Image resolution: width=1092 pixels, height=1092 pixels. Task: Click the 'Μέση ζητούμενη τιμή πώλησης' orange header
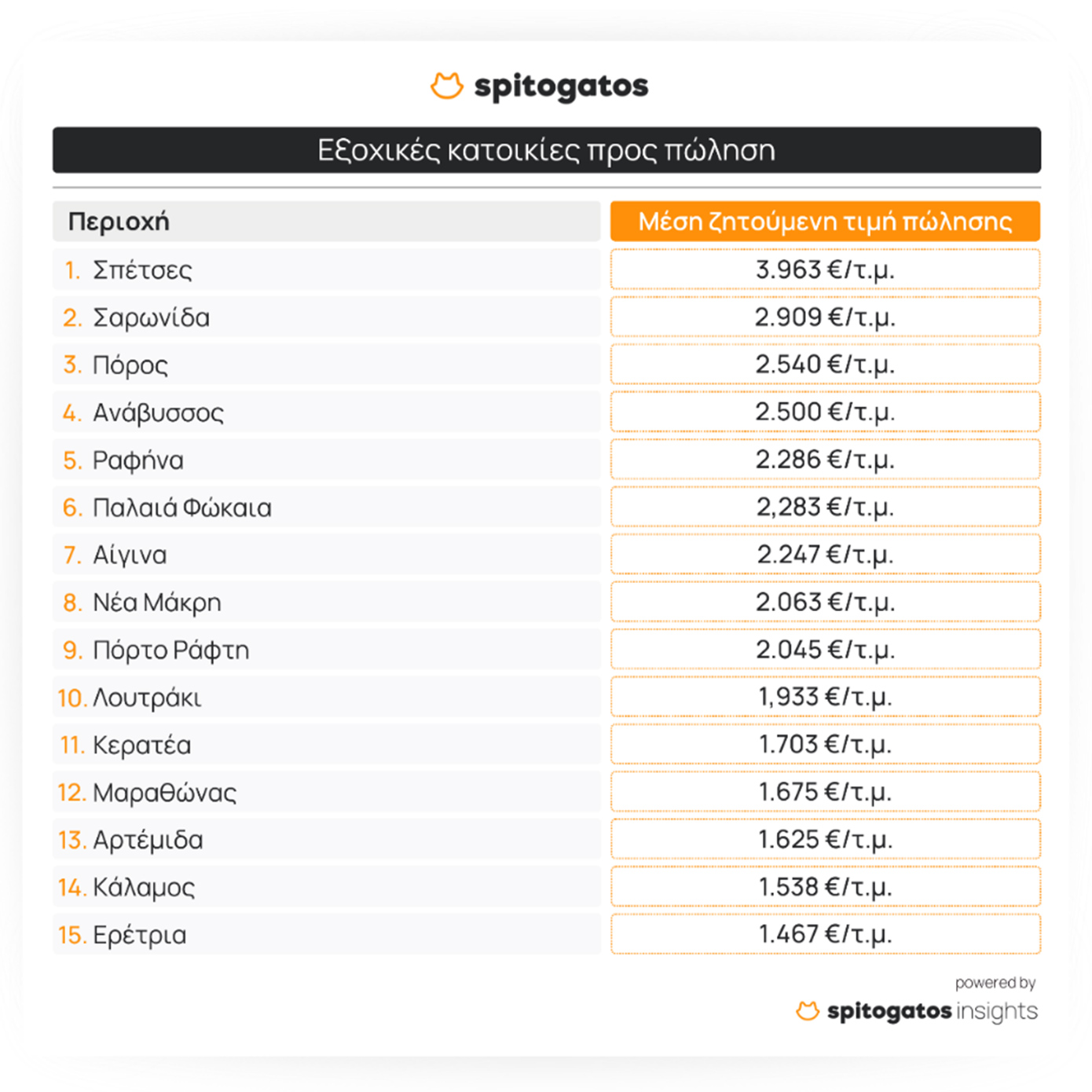[825, 222]
